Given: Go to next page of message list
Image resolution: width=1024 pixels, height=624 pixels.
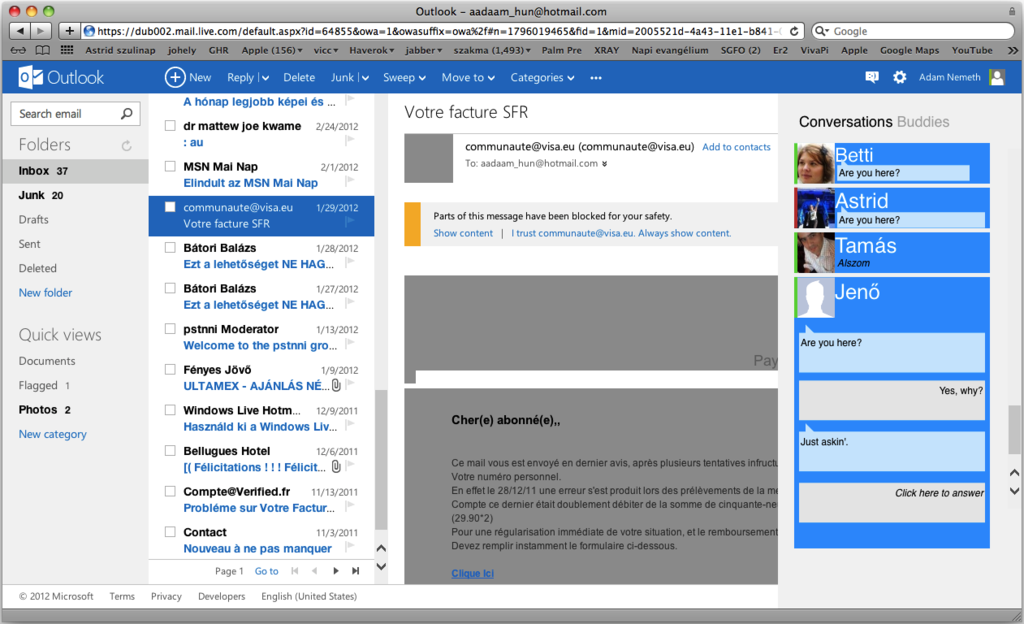Looking at the screenshot, I should coord(336,571).
